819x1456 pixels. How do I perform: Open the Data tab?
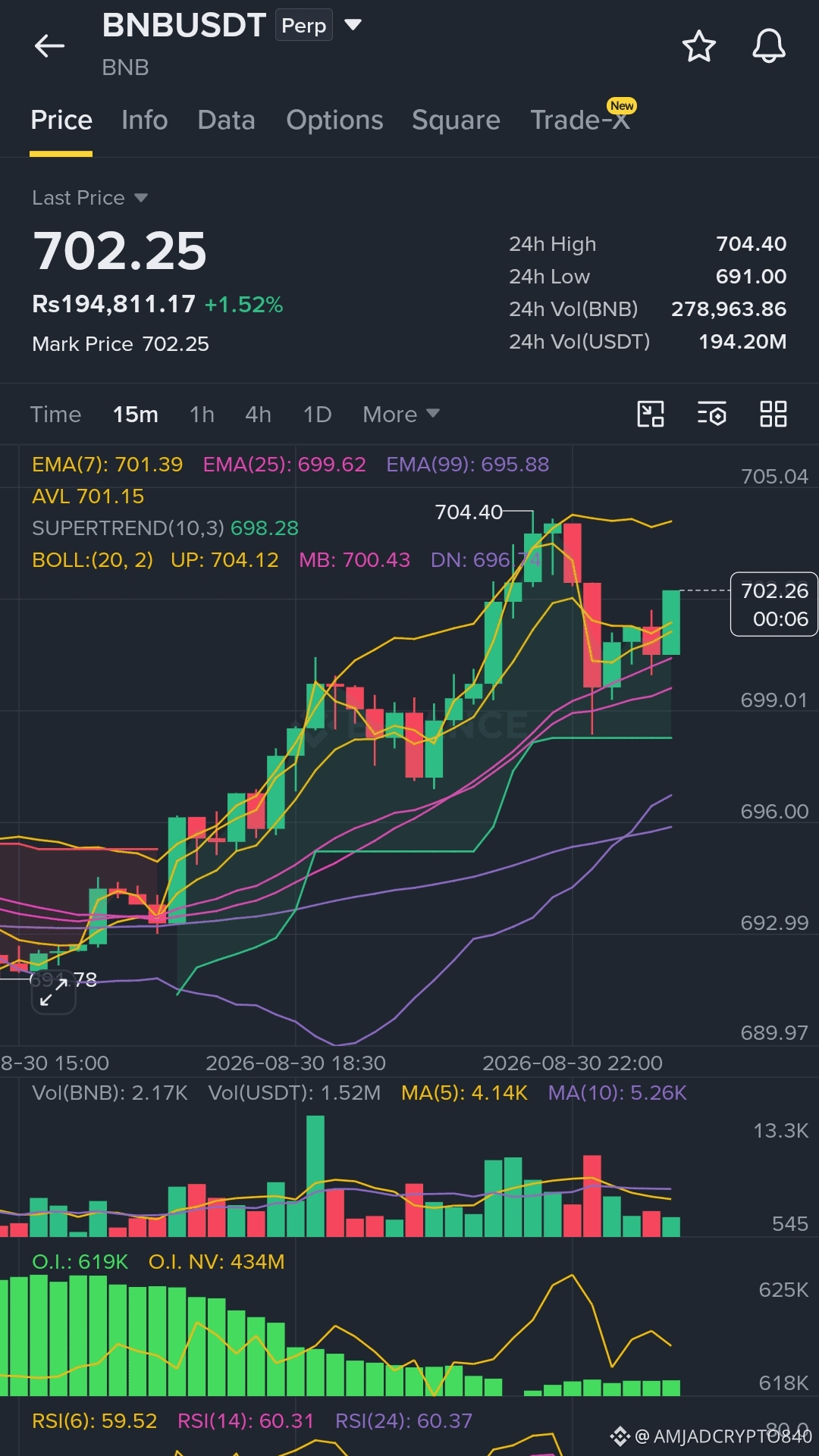point(226,121)
